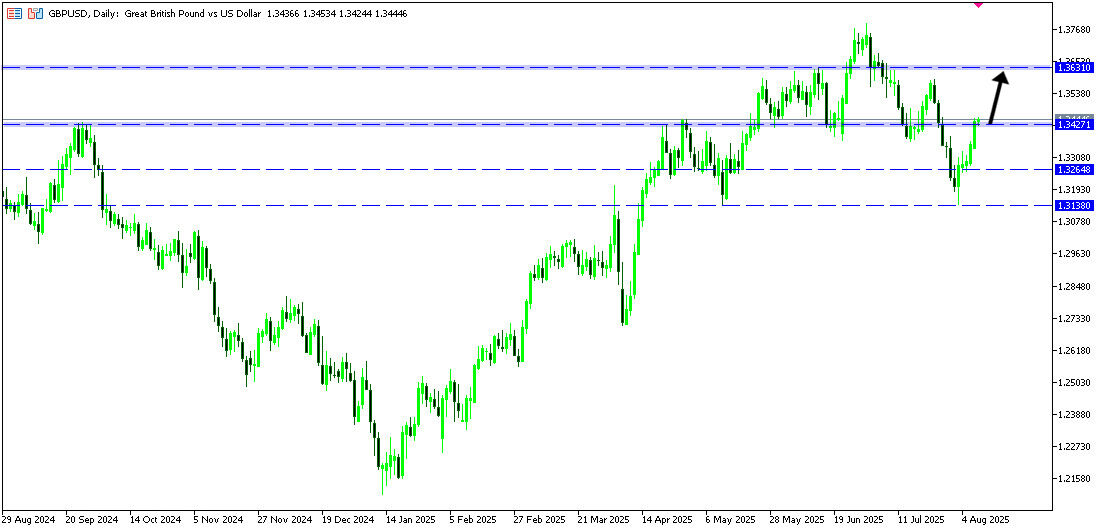Click the 1.37680 value on price scale
This screenshot has height=531, width=1105.
point(1077,30)
